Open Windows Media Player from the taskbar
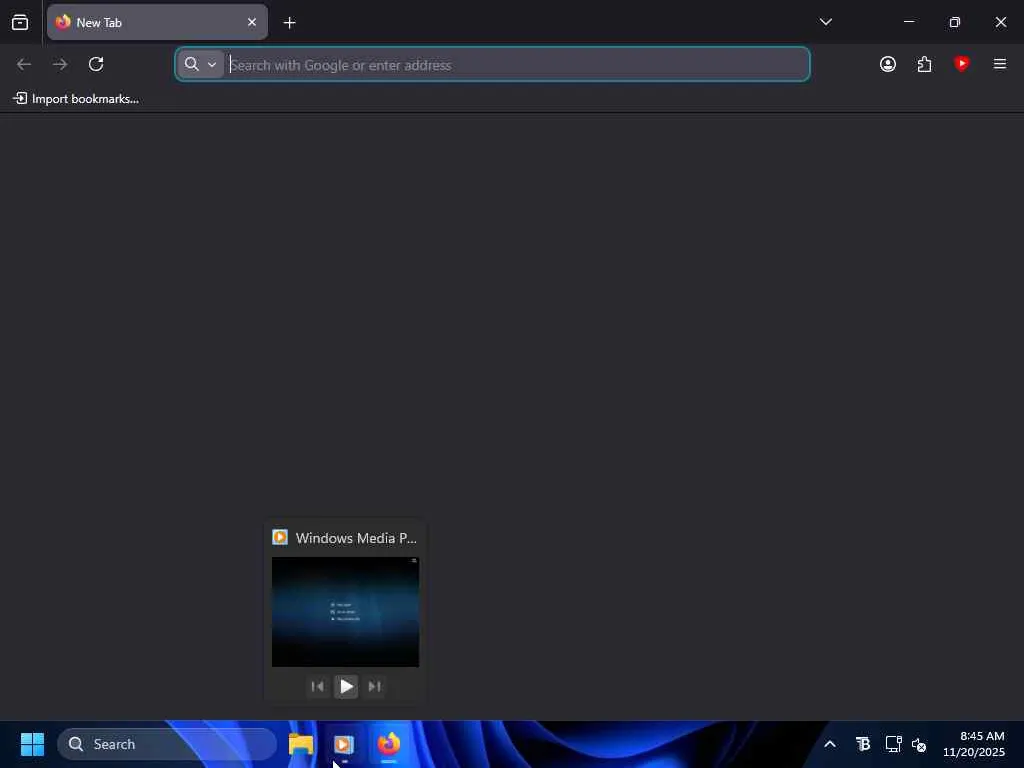Image resolution: width=1024 pixels, height=768 pixels. 344,744
